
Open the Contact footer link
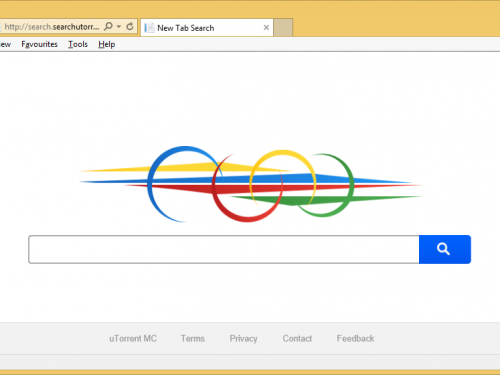[297, 339]
